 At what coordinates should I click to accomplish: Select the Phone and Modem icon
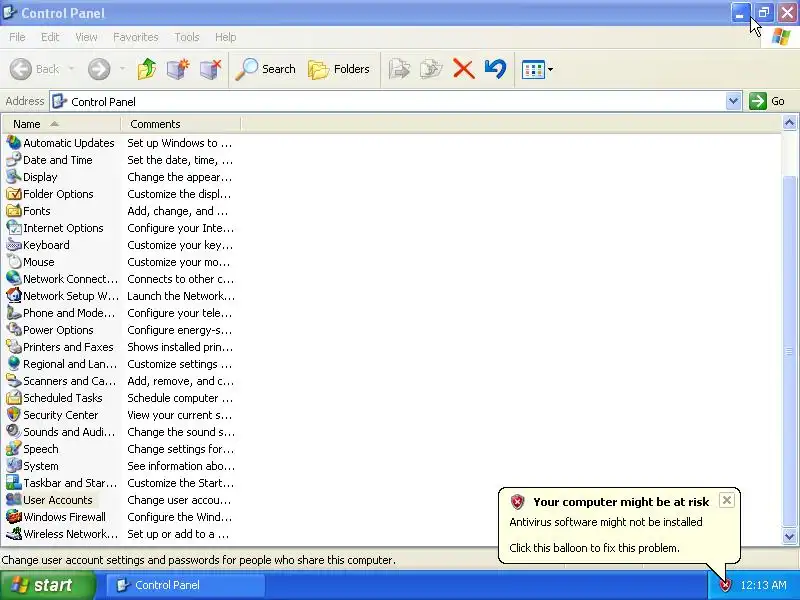point(14,313)
